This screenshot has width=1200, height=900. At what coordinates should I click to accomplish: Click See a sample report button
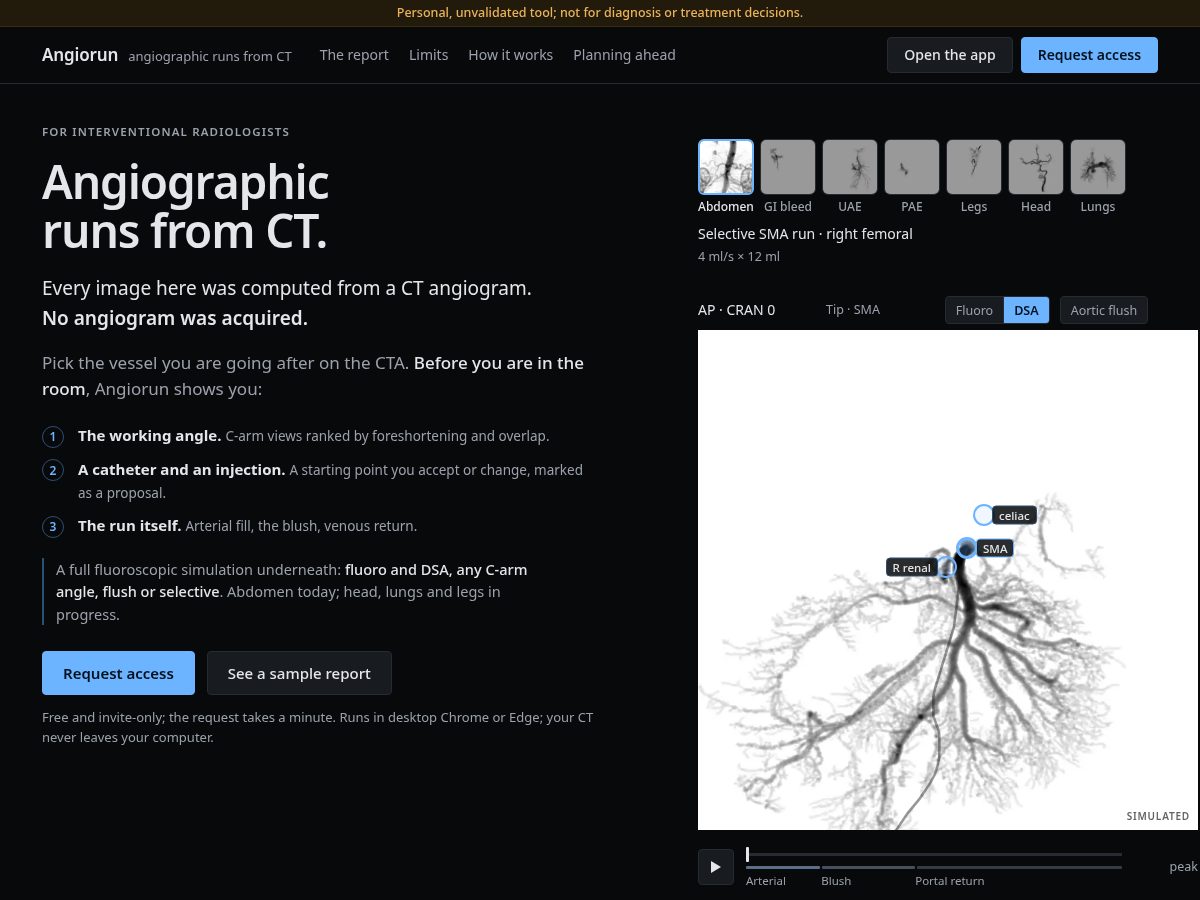click(299, 673)
